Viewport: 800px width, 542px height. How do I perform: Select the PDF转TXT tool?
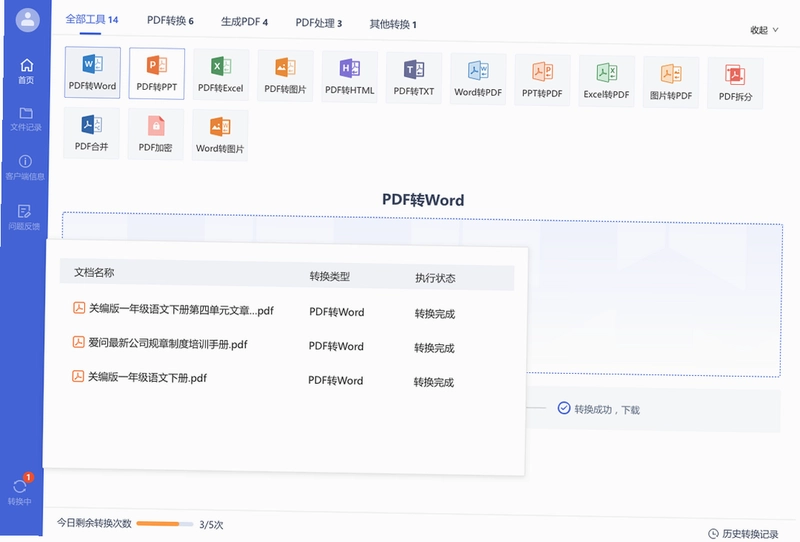pyautogui.click(x=414, y=79)
